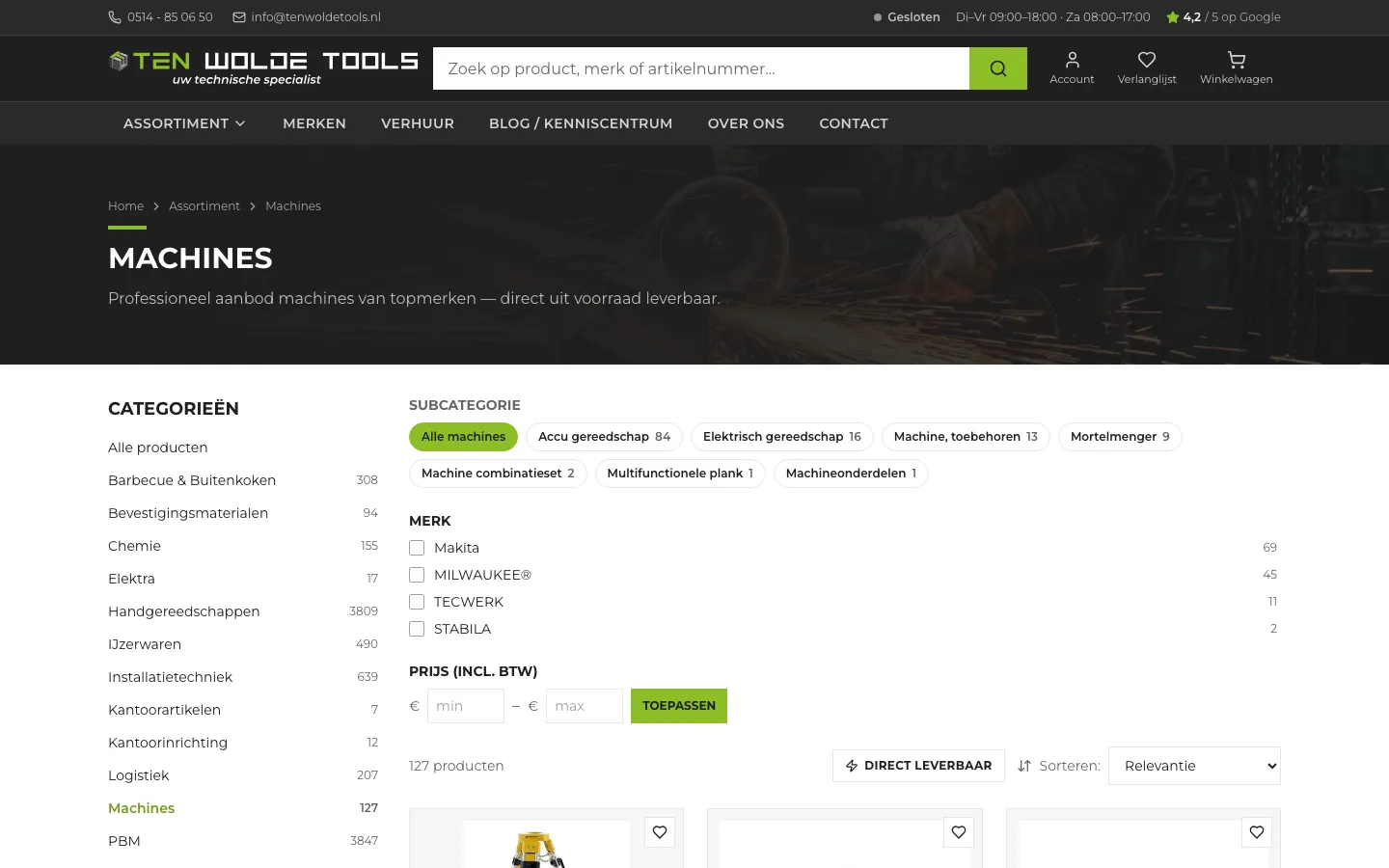Viewport: 1389px width, 868px height.
Task: Filter by Elektrisch gereedschap subcategory
Action: pyautogui.click(x=782, y=437)
